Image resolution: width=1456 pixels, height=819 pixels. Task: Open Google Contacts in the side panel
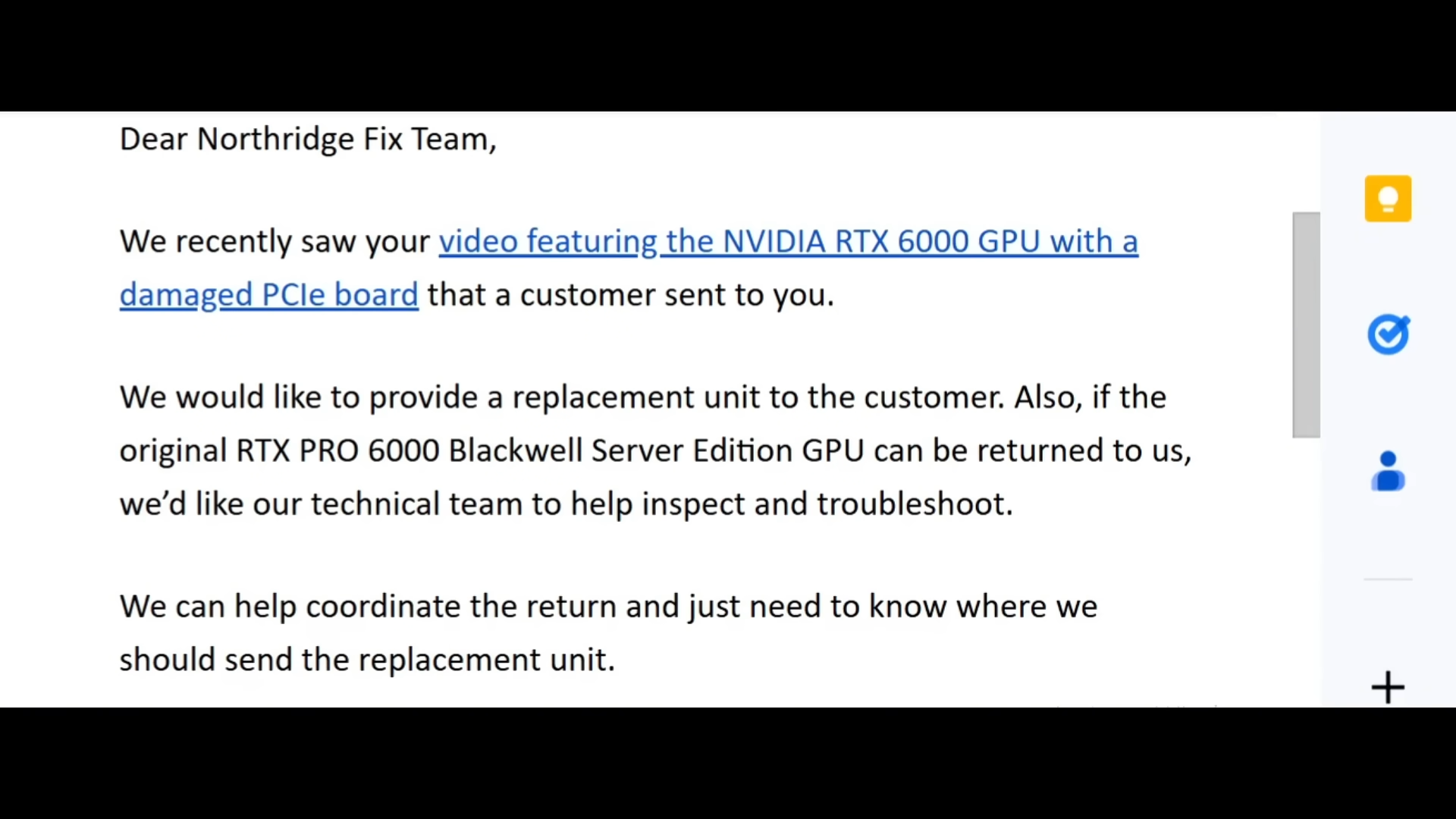pos(1387,471)
